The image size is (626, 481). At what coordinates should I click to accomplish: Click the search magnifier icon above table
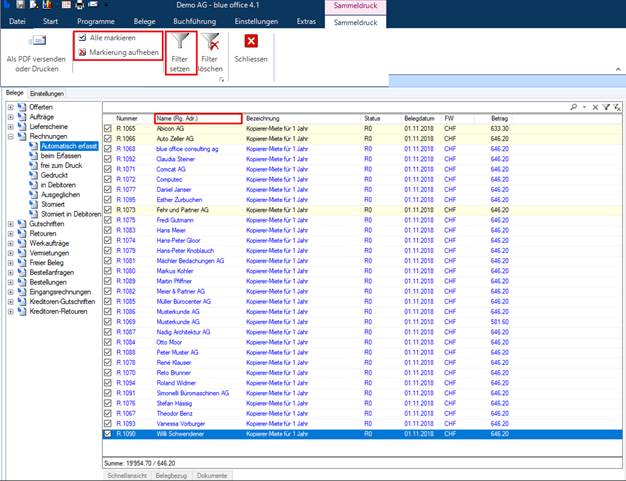[x=574, y=107]
